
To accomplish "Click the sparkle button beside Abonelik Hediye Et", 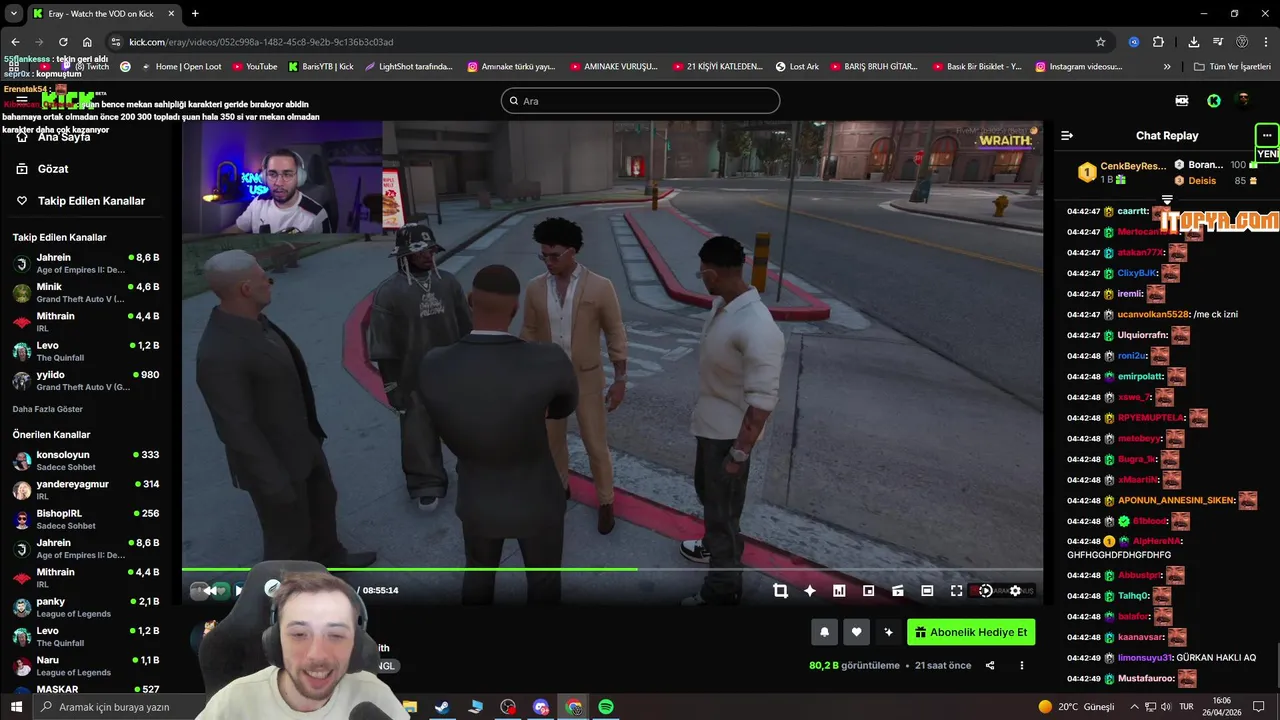I will coord(888,632).
